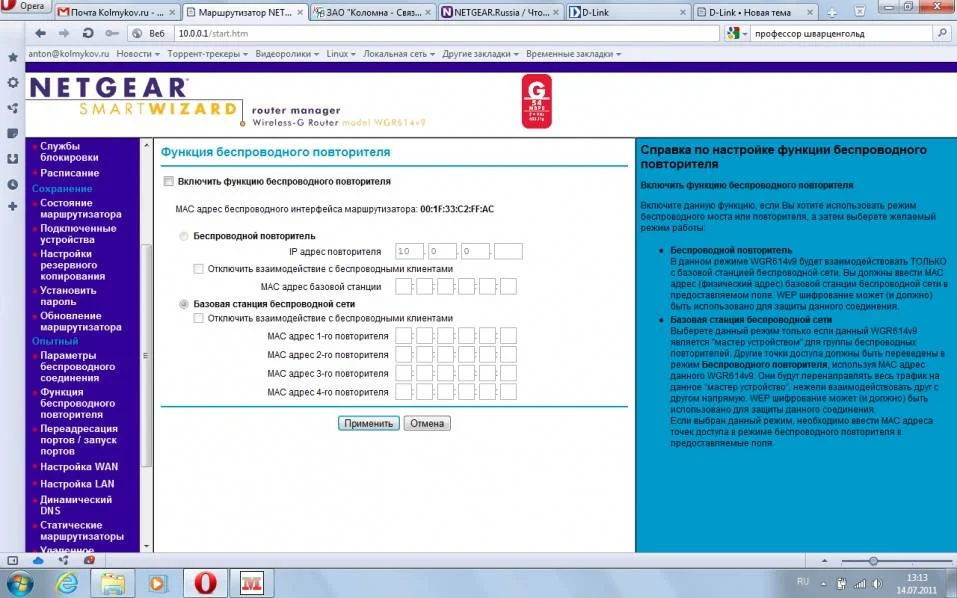Open the downloads panel icon in sidebar
Viewport: 957px width, 598px height.
[x=12, y=159]
